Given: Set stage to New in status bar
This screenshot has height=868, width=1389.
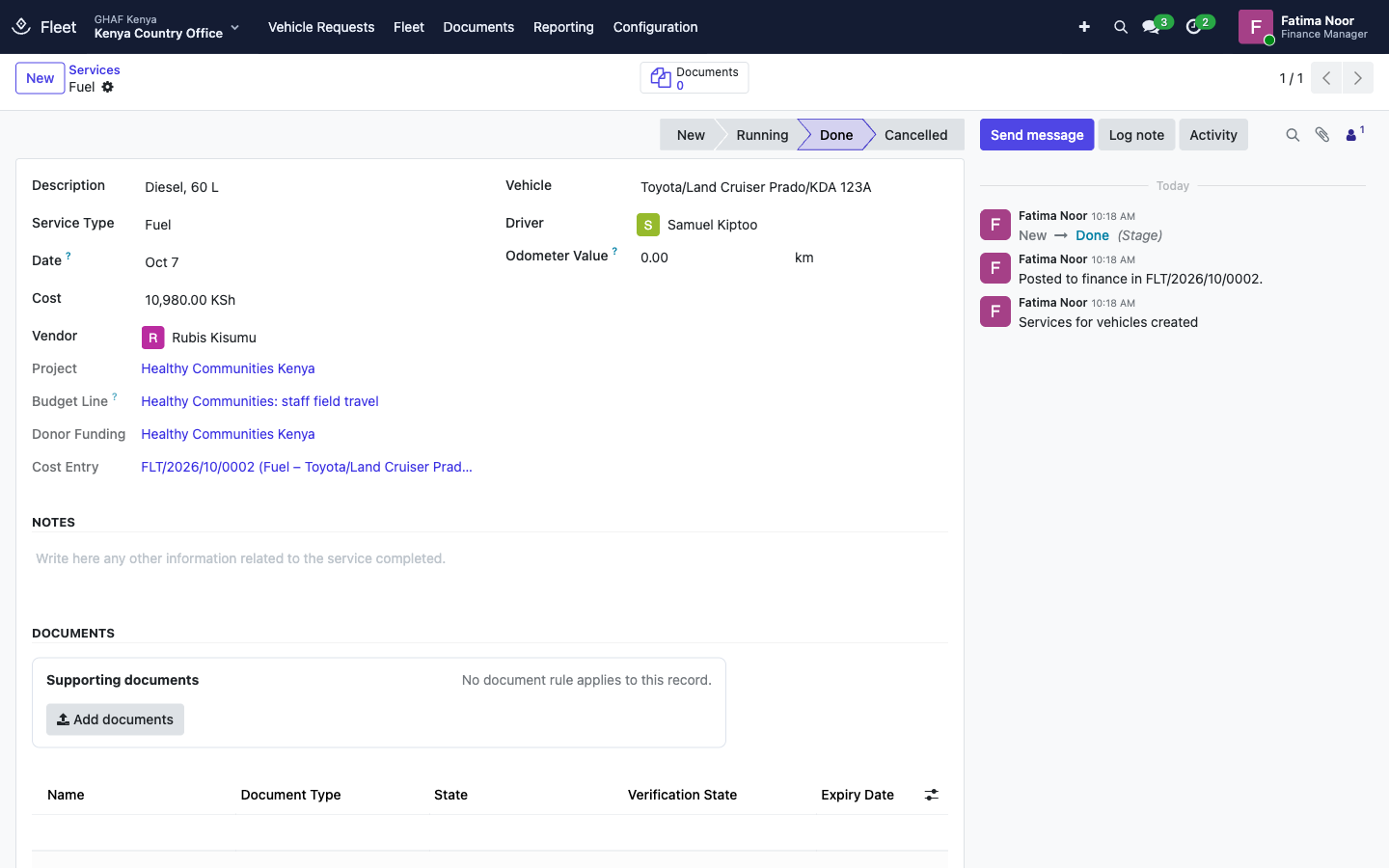Looking at the screenshot, I should [689, 135].
